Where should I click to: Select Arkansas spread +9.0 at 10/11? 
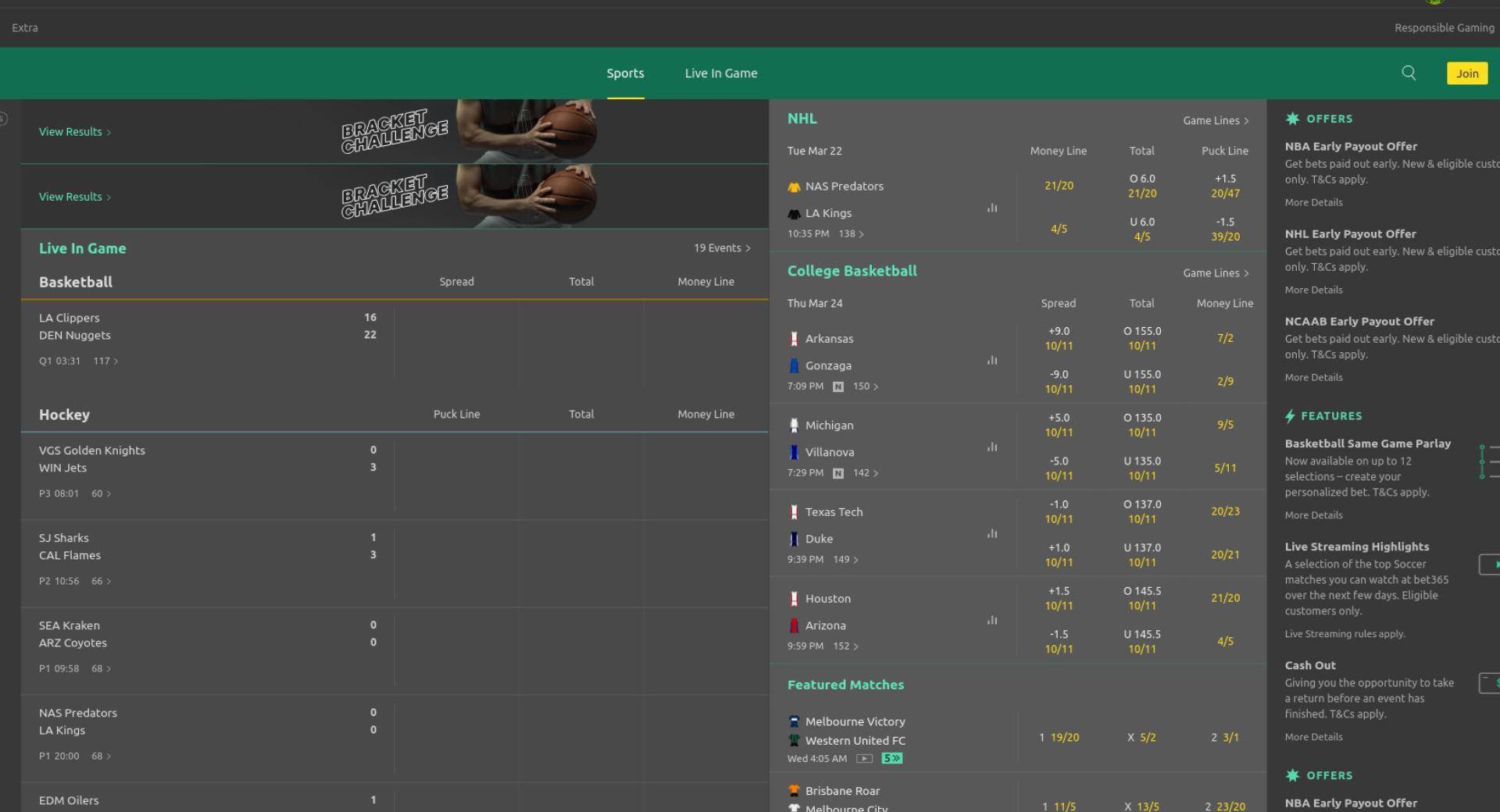click(1059, 339)
